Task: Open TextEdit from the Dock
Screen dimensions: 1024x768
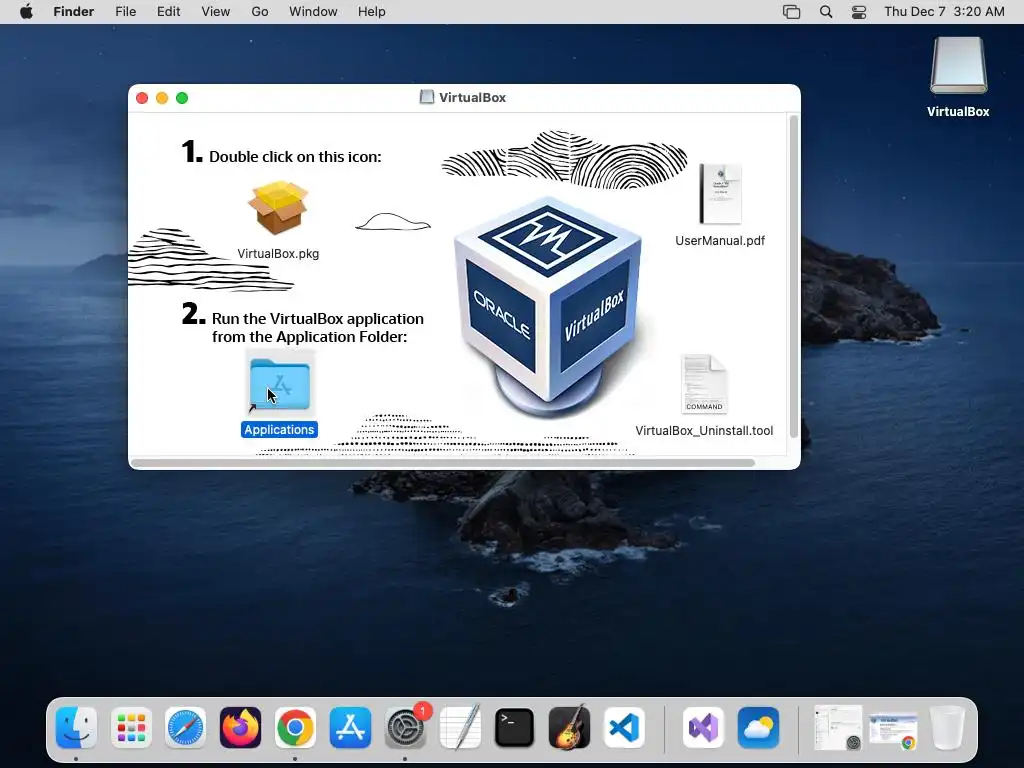Action: point(460,728)
